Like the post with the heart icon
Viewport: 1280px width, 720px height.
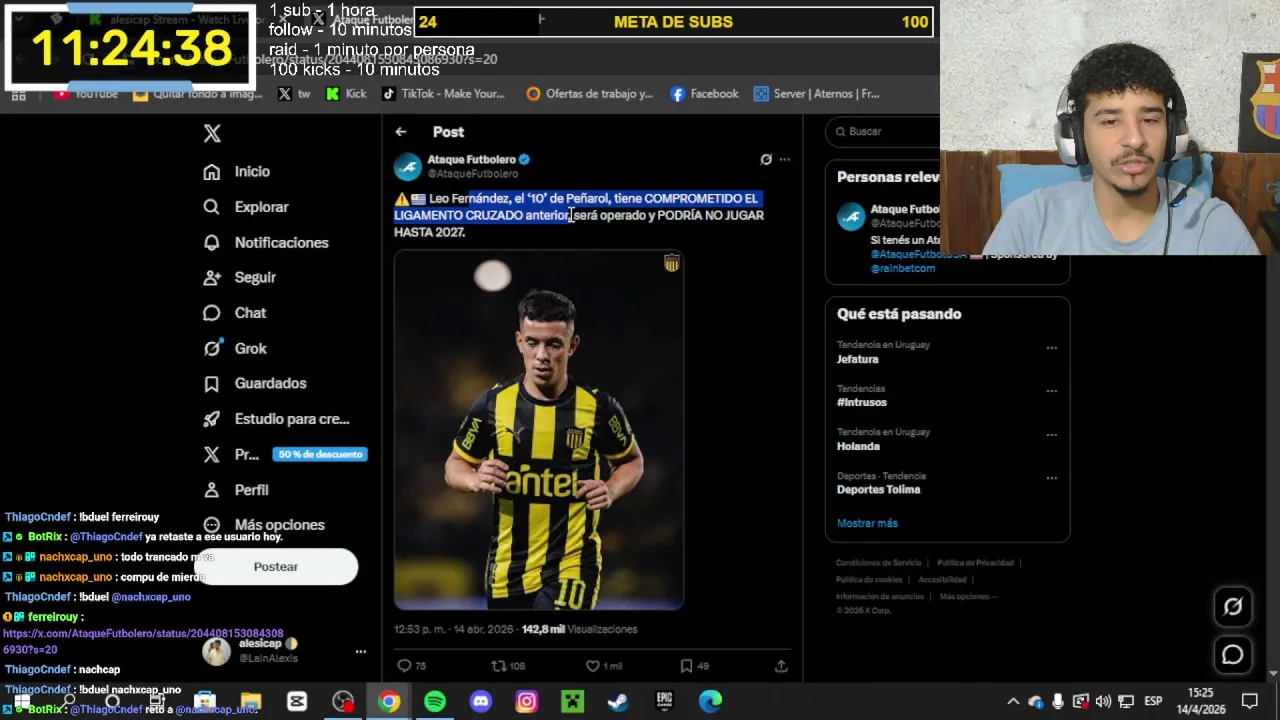[593, 665]
